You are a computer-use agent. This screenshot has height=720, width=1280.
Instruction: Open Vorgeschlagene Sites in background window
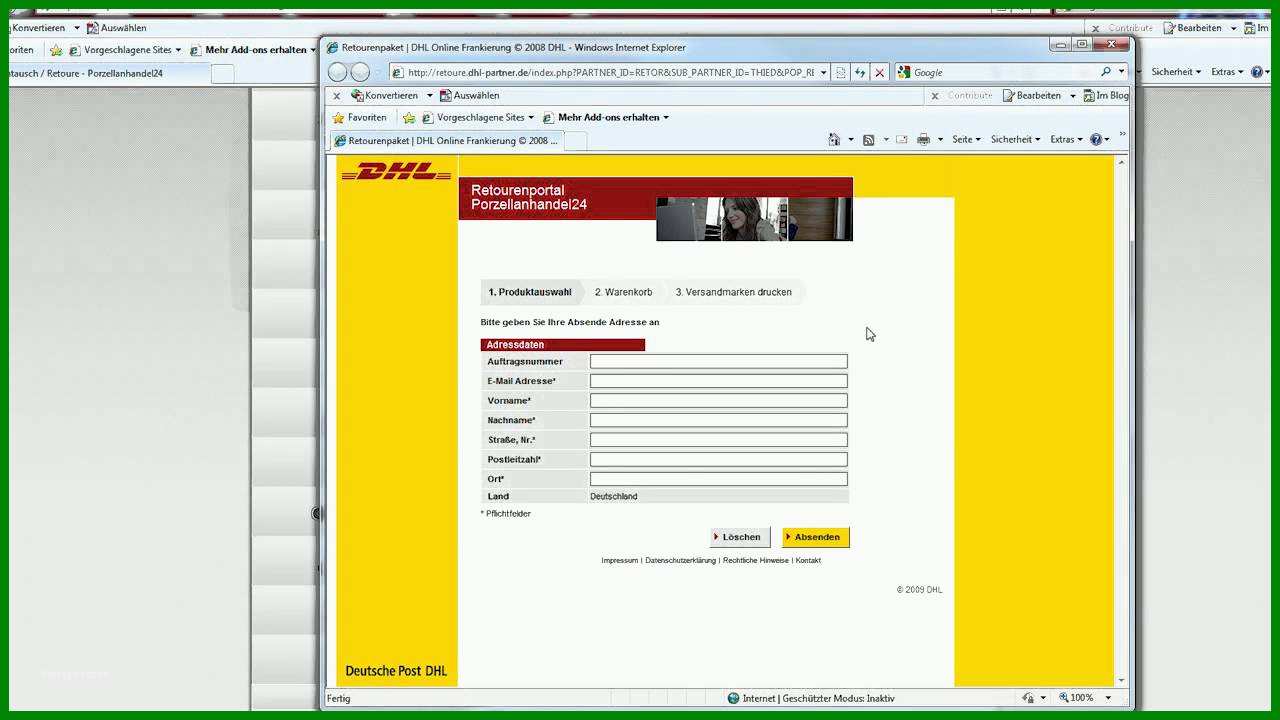pyautogui.click(x=125, y=50)
